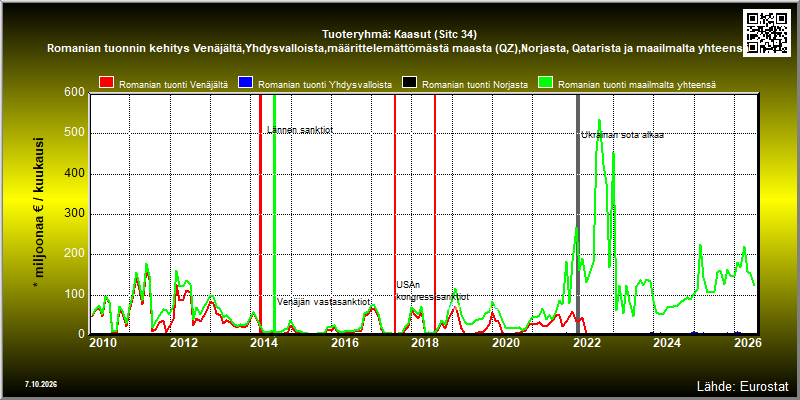Image resolution: width=800 pixels, height=400 pixels.
Task: Click the y-axis label 'miljoonaa € / kuukausi'
Action: click(39, 214)
